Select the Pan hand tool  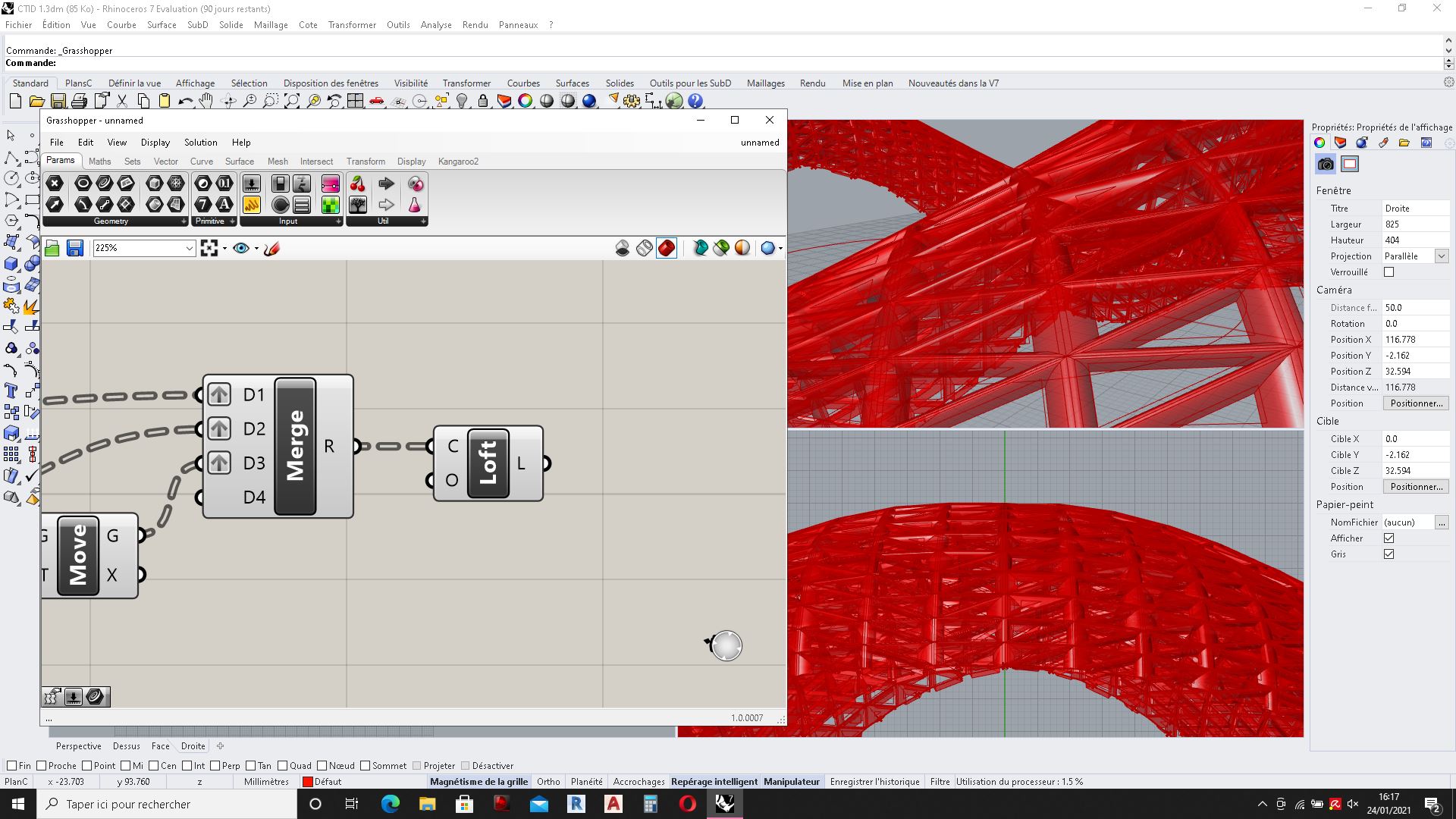tap(206, 101)
